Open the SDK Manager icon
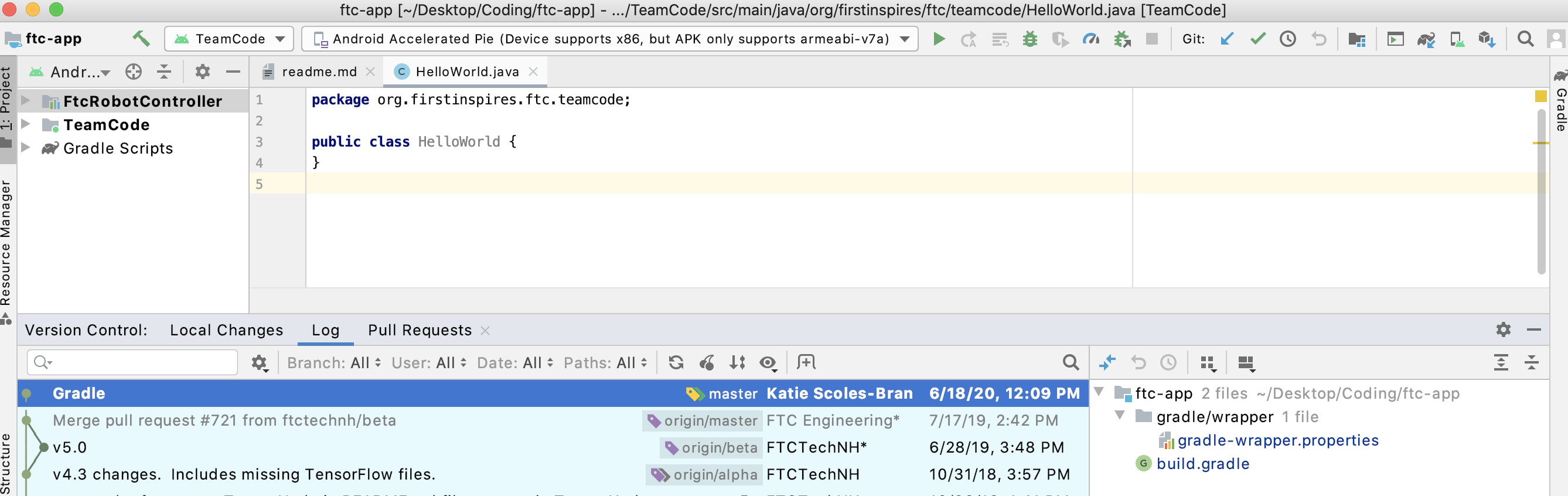 click(1487, 39)
